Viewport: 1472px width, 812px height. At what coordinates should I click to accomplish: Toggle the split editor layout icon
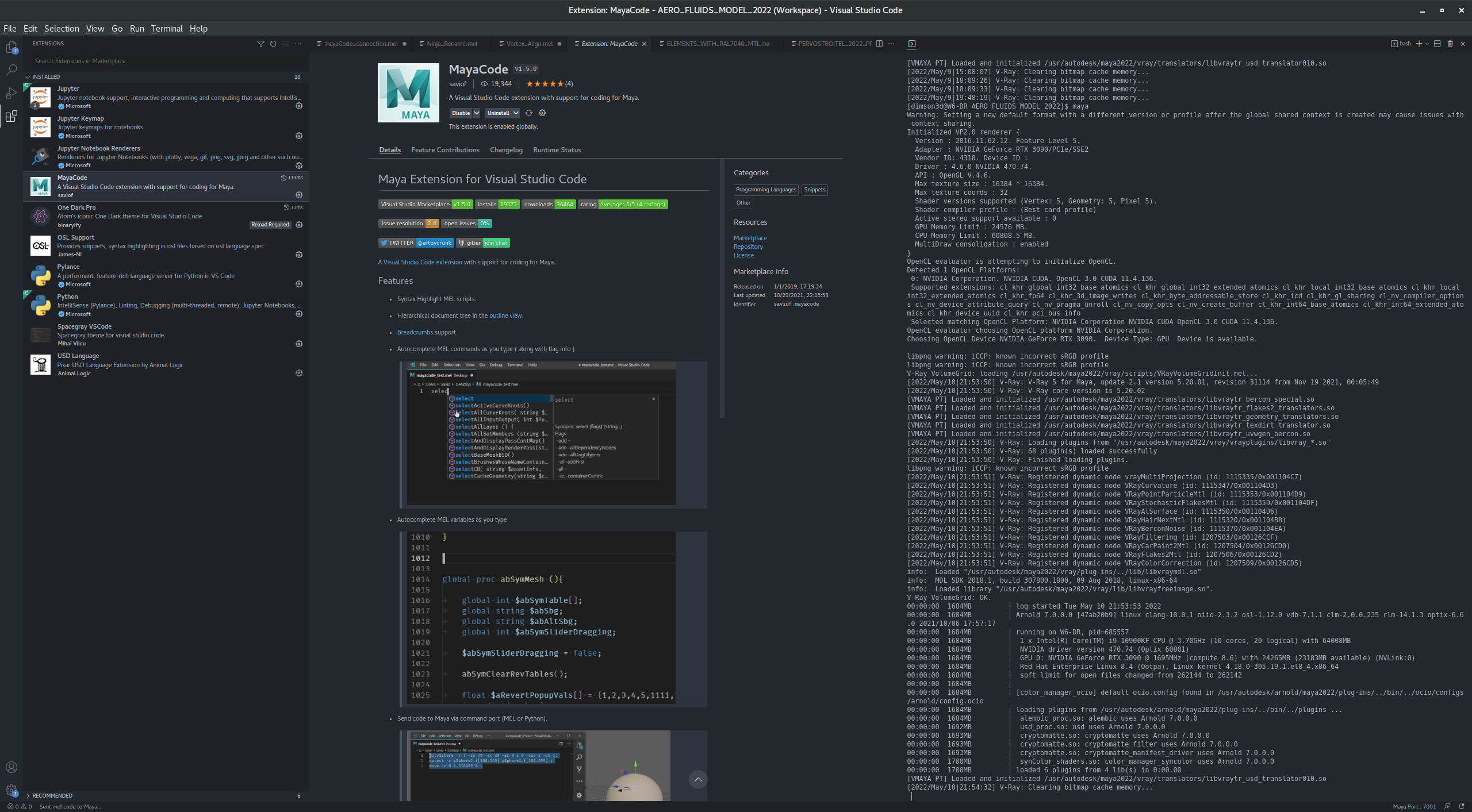[x=879, y=44]
